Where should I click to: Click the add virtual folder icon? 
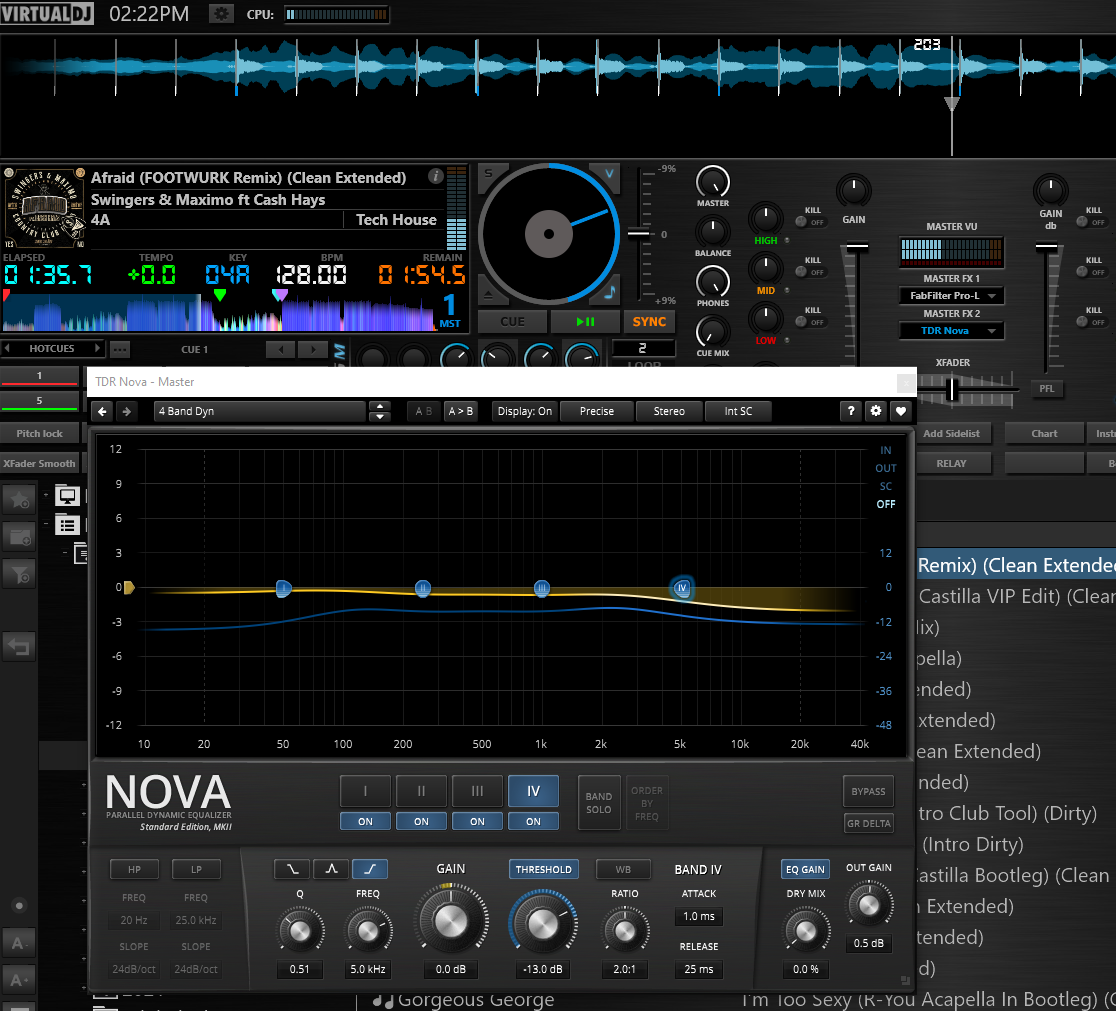click(19, 536)
